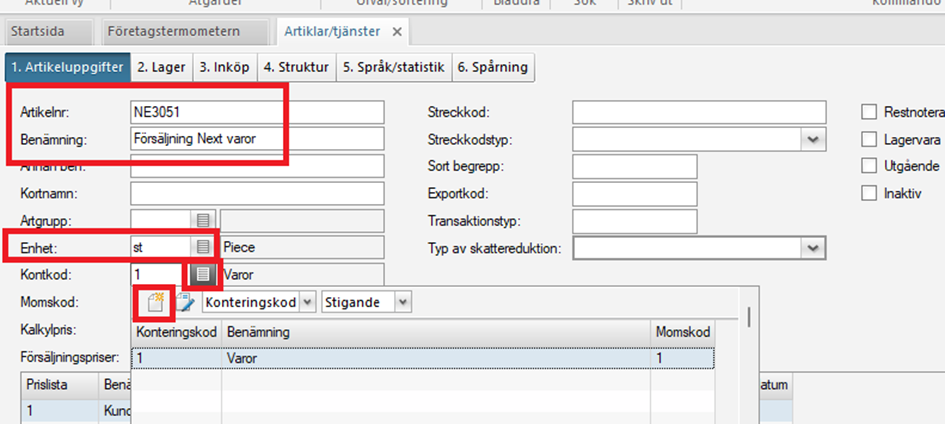Open the Typ av skattereduktion dropdown

[x=815, y=248]
